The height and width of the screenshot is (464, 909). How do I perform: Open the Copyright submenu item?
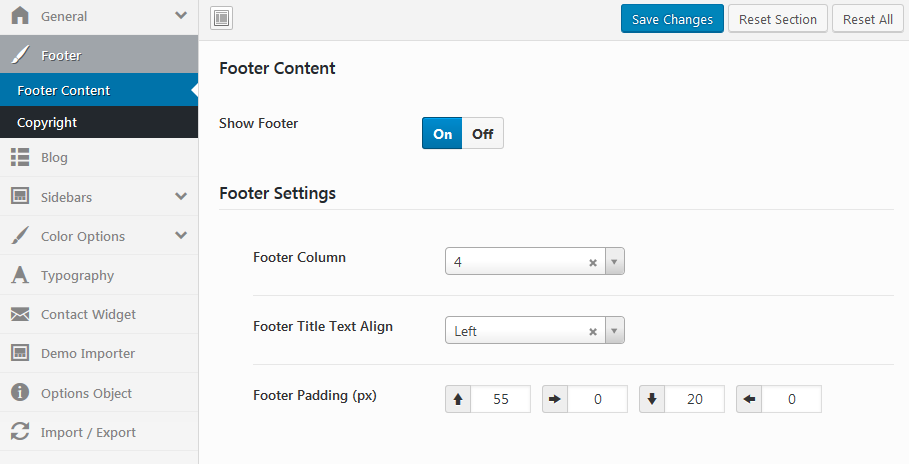[47, 122]
